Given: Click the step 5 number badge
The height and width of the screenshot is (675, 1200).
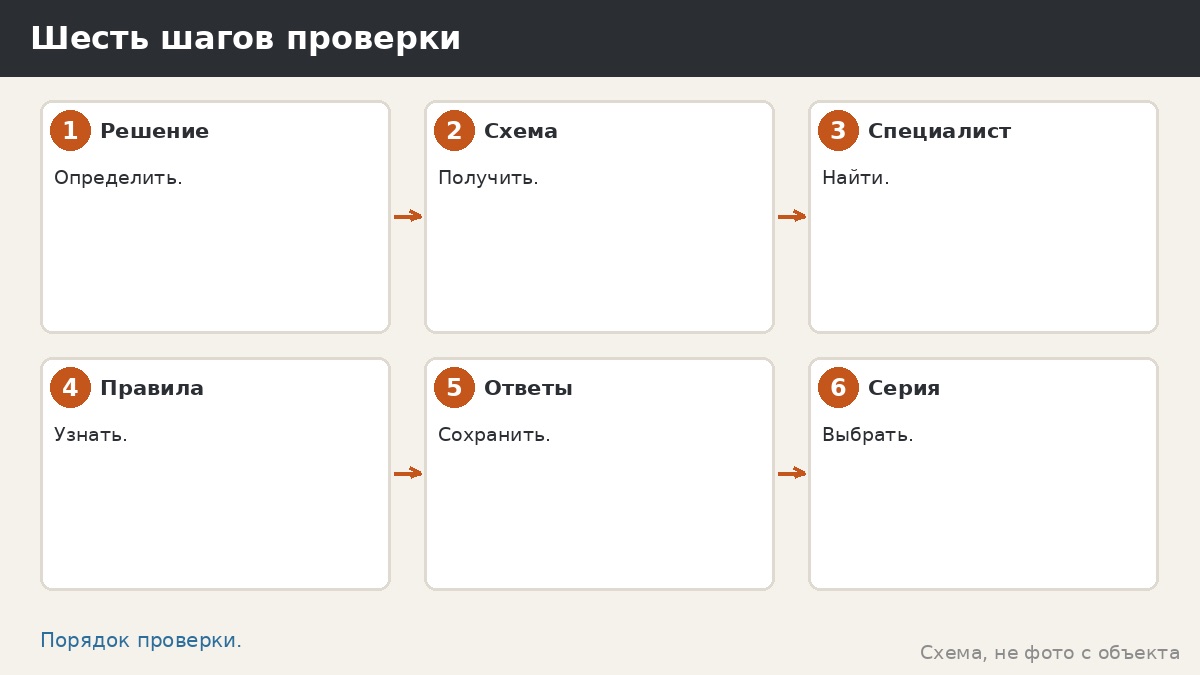Looking at the screenshot, I should tap(454, 388).
